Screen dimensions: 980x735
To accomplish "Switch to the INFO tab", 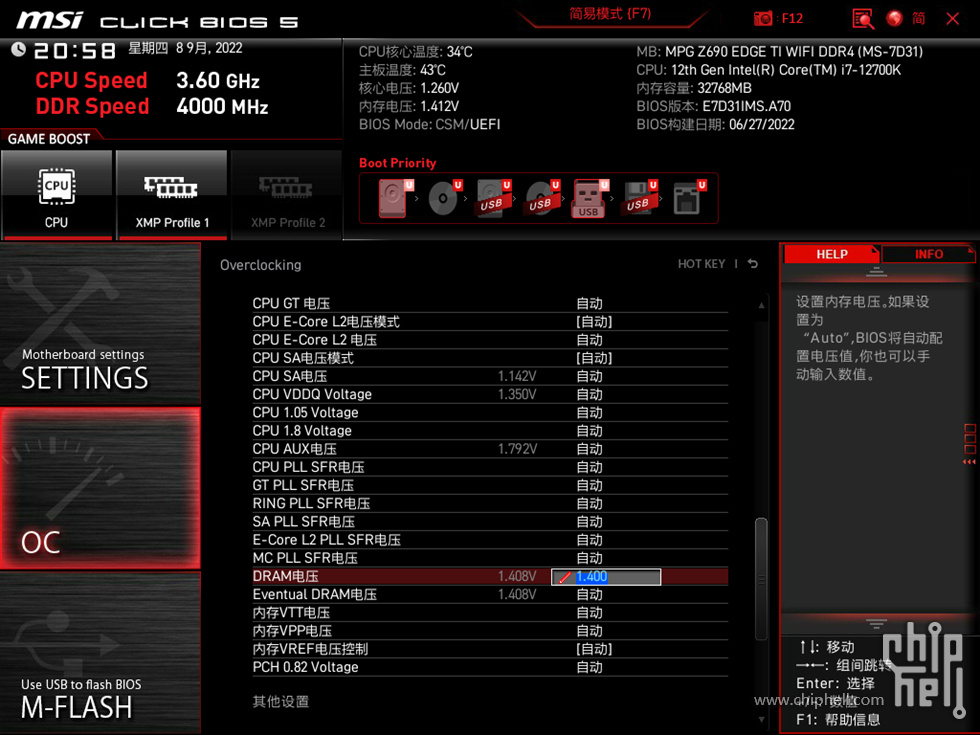I will coord(929,254).
